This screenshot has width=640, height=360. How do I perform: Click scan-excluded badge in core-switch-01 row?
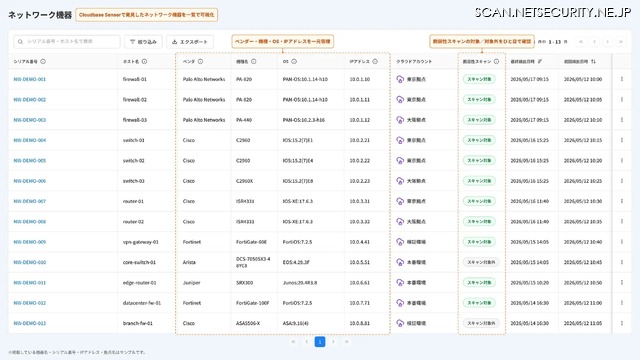481,262
